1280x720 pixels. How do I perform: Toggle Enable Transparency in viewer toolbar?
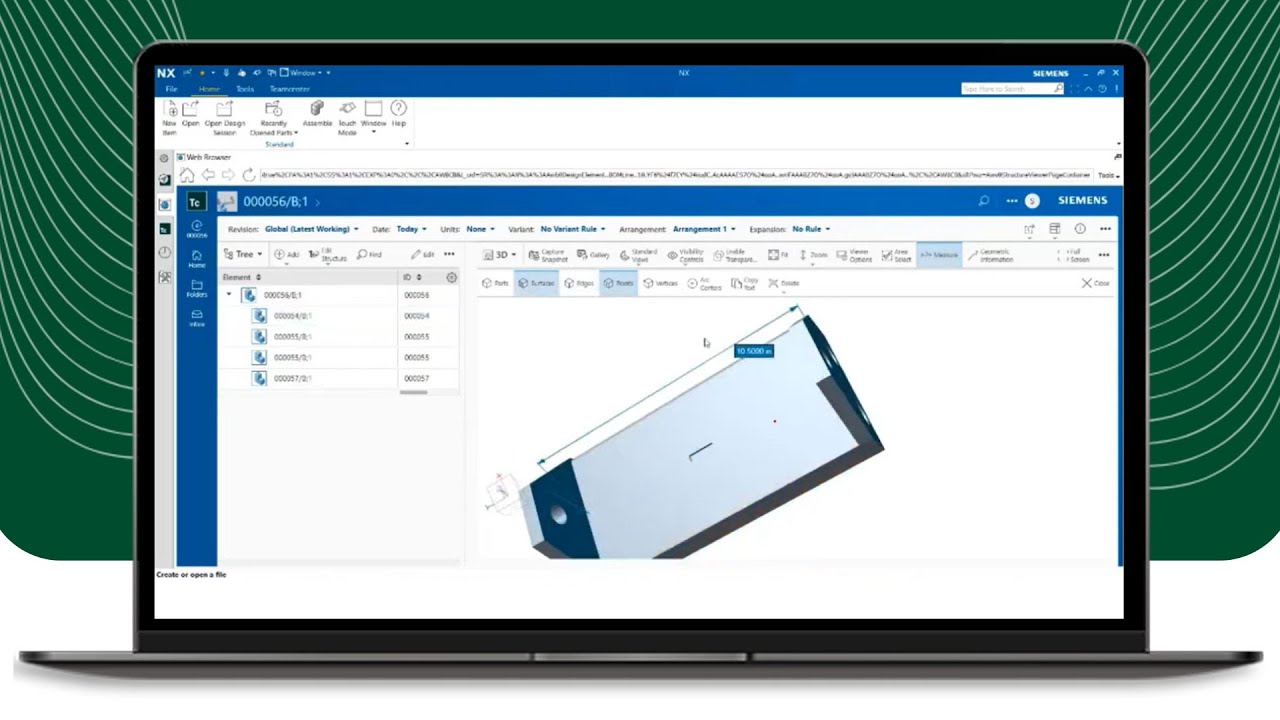[x=735, y=256]
